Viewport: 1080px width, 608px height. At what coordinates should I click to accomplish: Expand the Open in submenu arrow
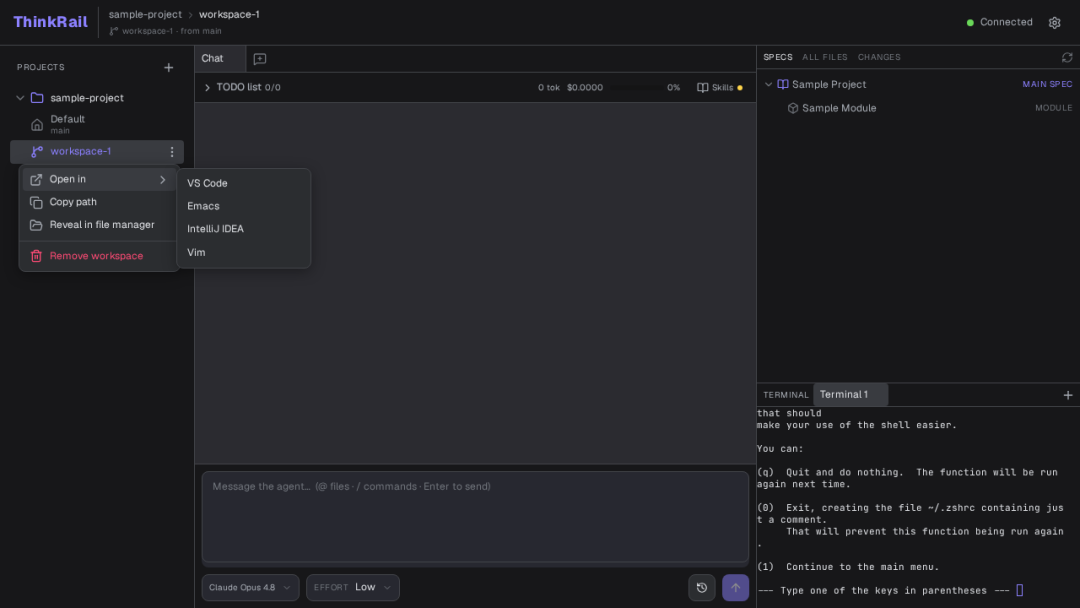pyautogui.click(x=163, y=180)
